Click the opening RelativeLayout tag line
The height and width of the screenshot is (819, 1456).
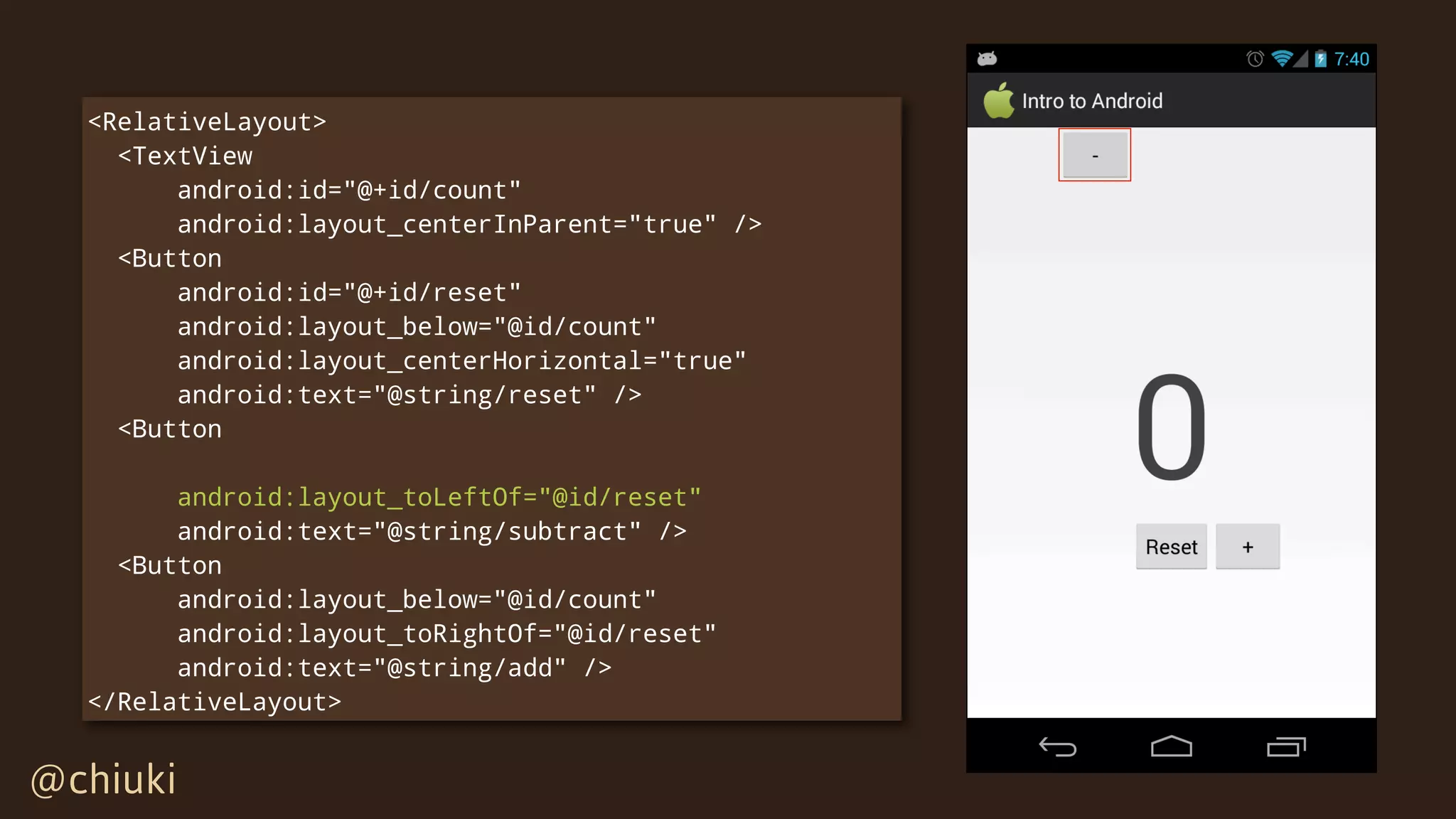click(207, 122)
